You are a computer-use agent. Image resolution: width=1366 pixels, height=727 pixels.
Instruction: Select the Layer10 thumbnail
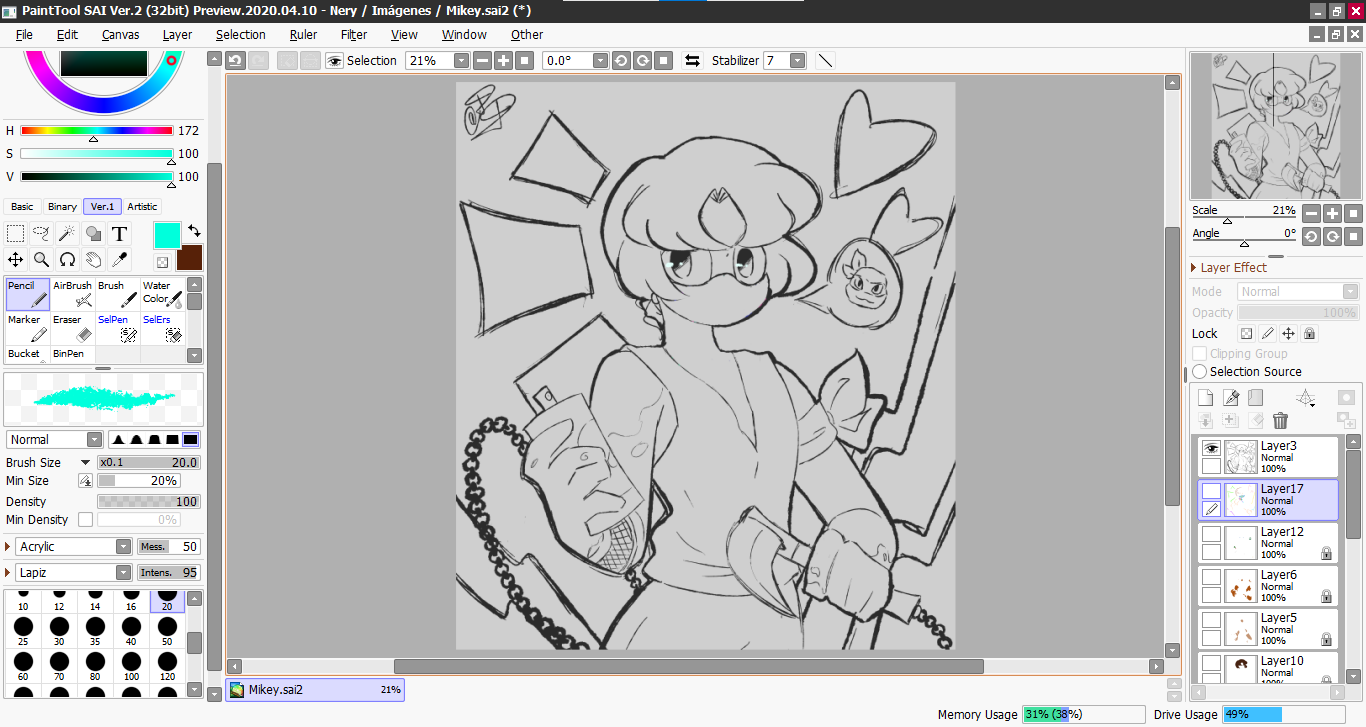coord(1241,668)
